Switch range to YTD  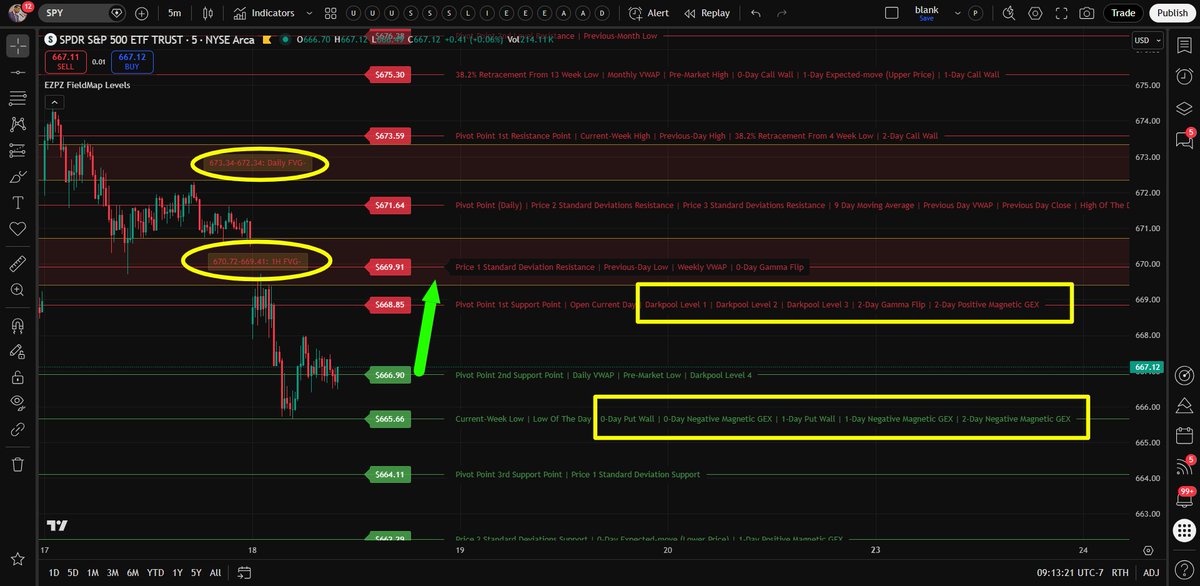point(155,573)
